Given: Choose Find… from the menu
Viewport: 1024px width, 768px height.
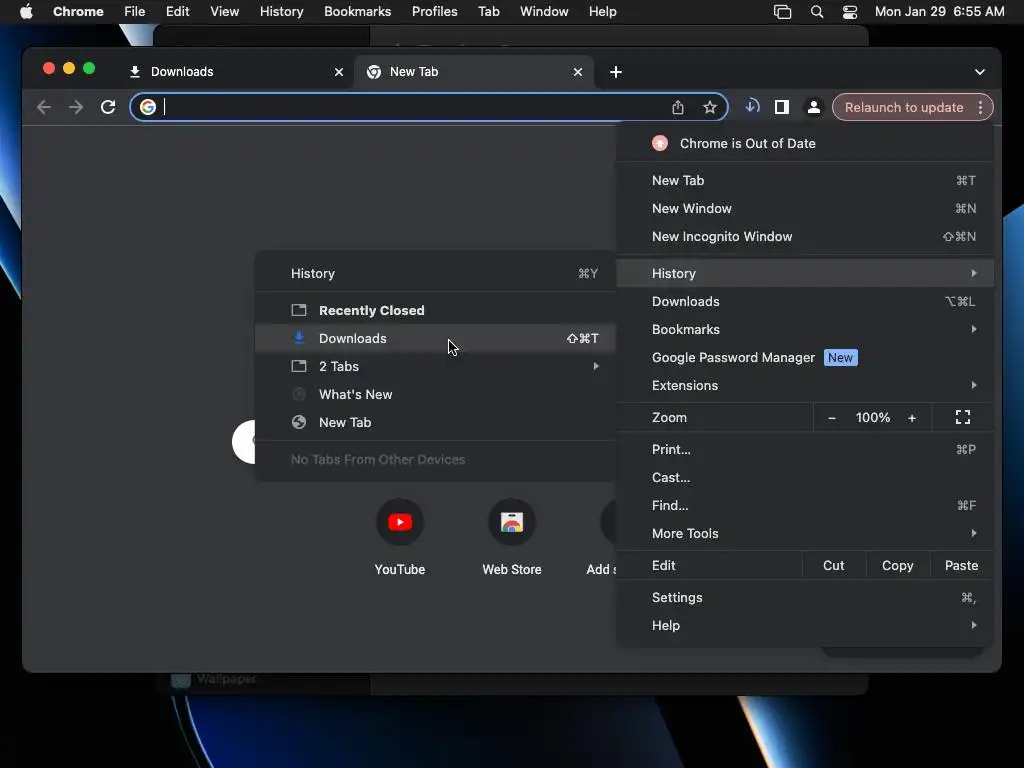Looking at the screenshot, I should point(805,505).
